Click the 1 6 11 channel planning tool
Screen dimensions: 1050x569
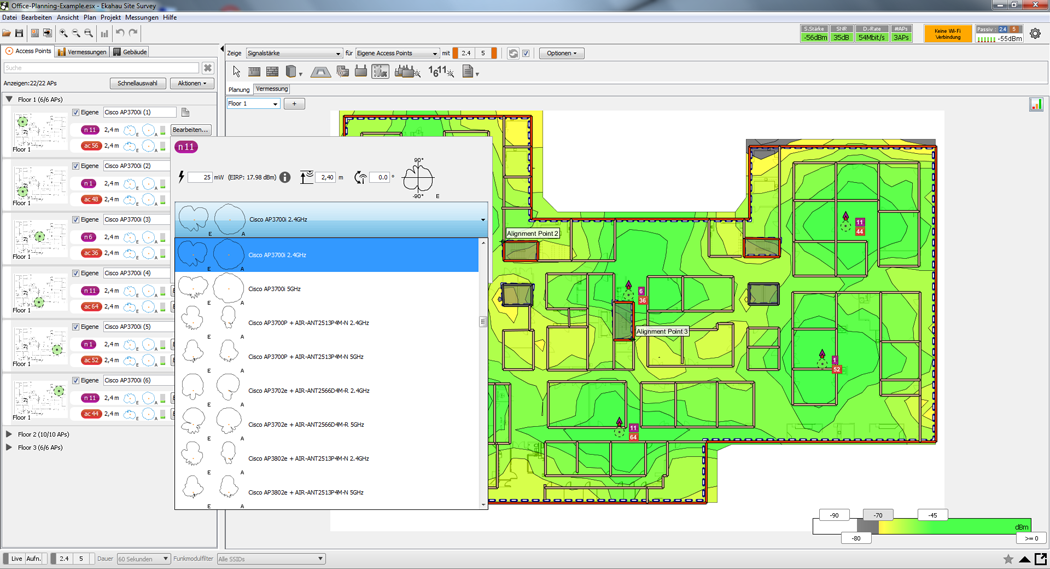pos(441,72)
